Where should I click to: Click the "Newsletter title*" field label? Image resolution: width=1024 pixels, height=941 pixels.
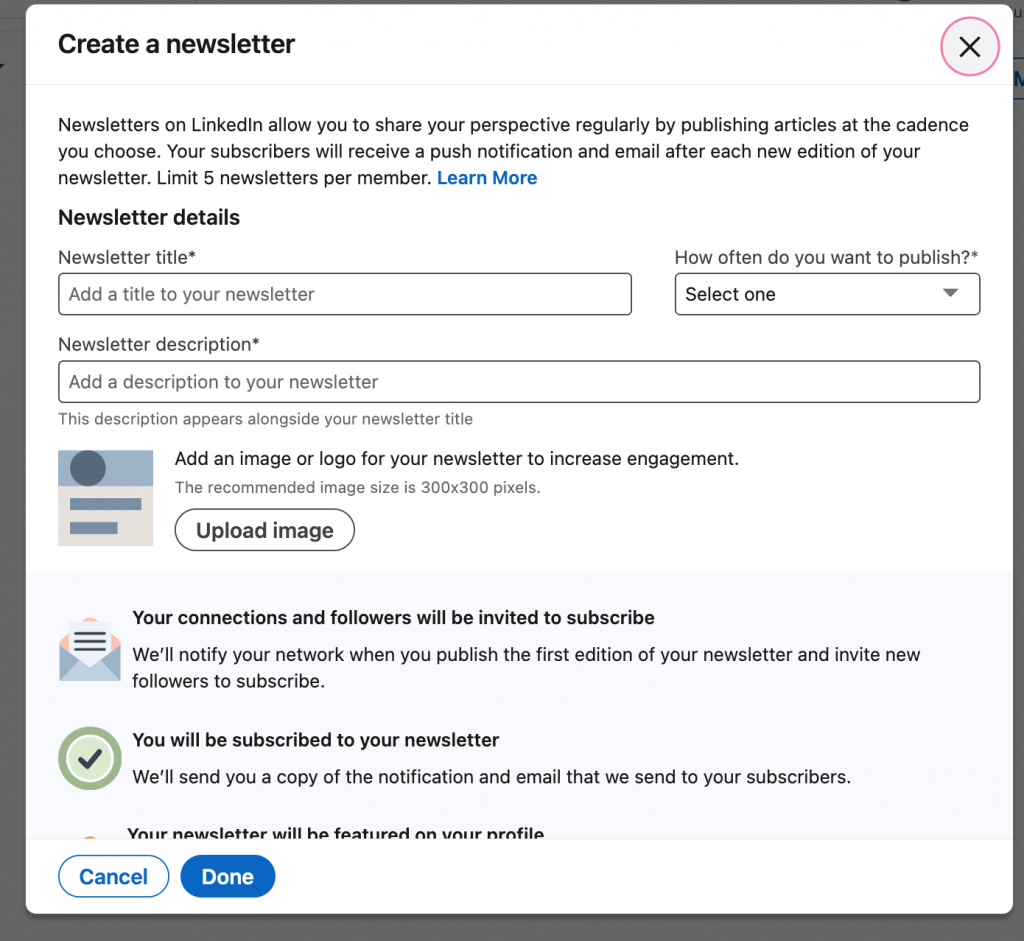(x=127, y=257)
